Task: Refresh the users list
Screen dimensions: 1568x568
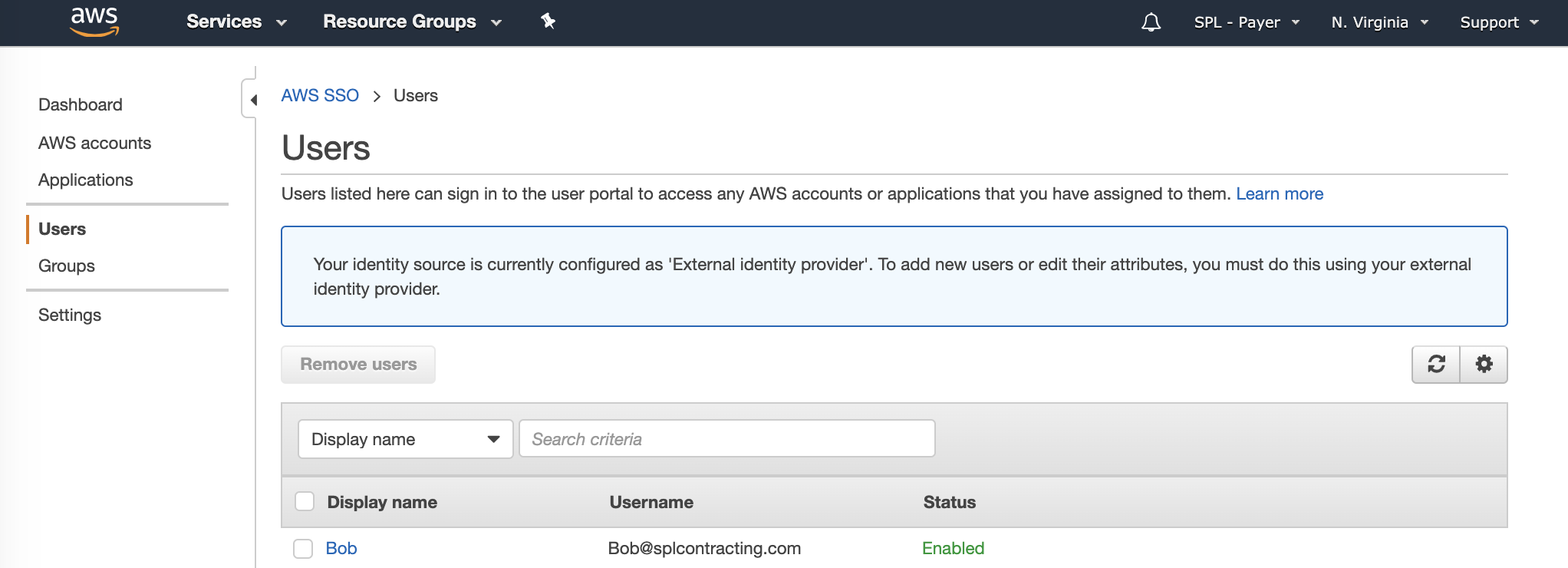Action: tap(1436, 364)
